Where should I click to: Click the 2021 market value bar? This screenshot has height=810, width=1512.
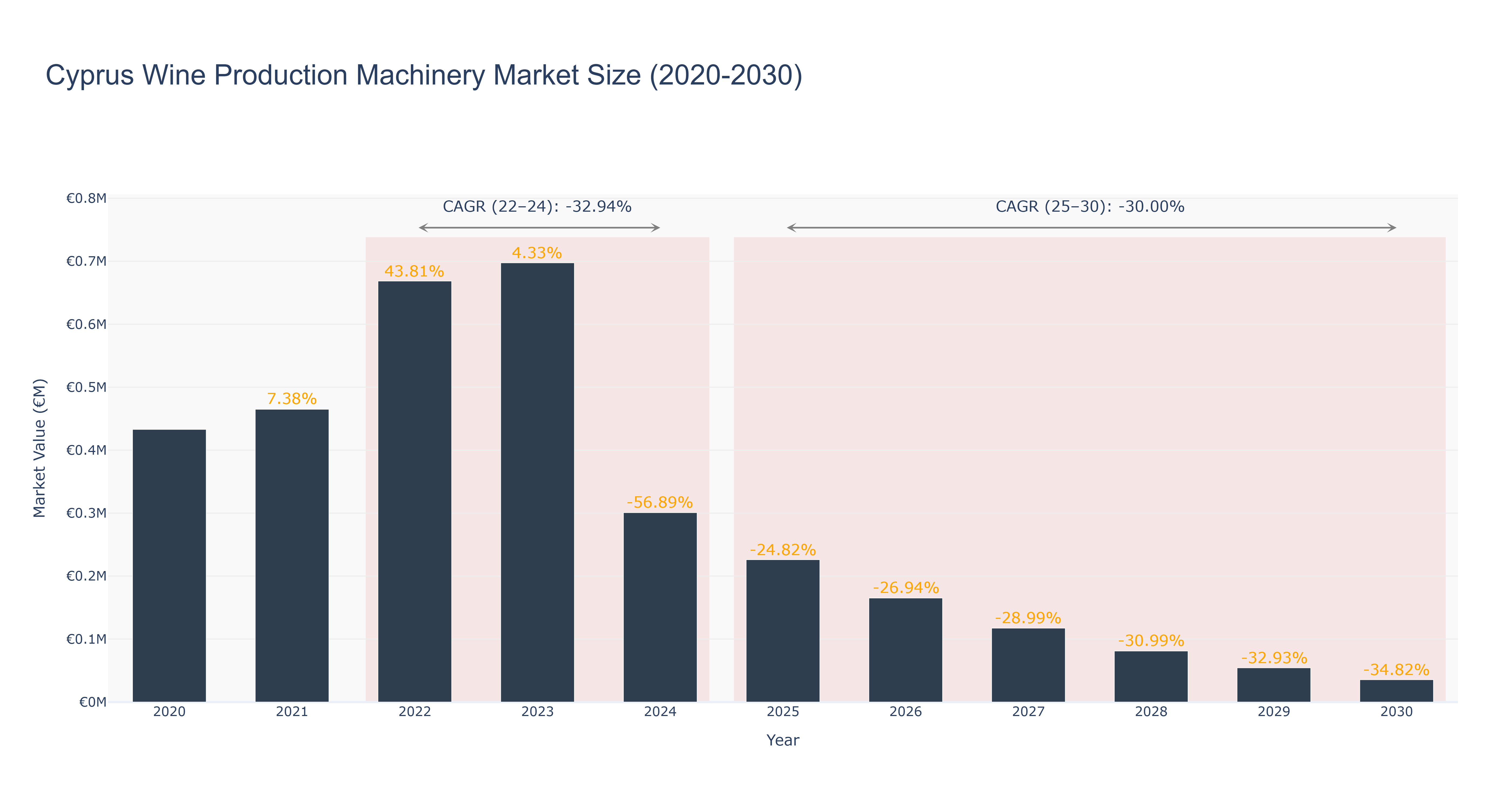click(292, 556)
